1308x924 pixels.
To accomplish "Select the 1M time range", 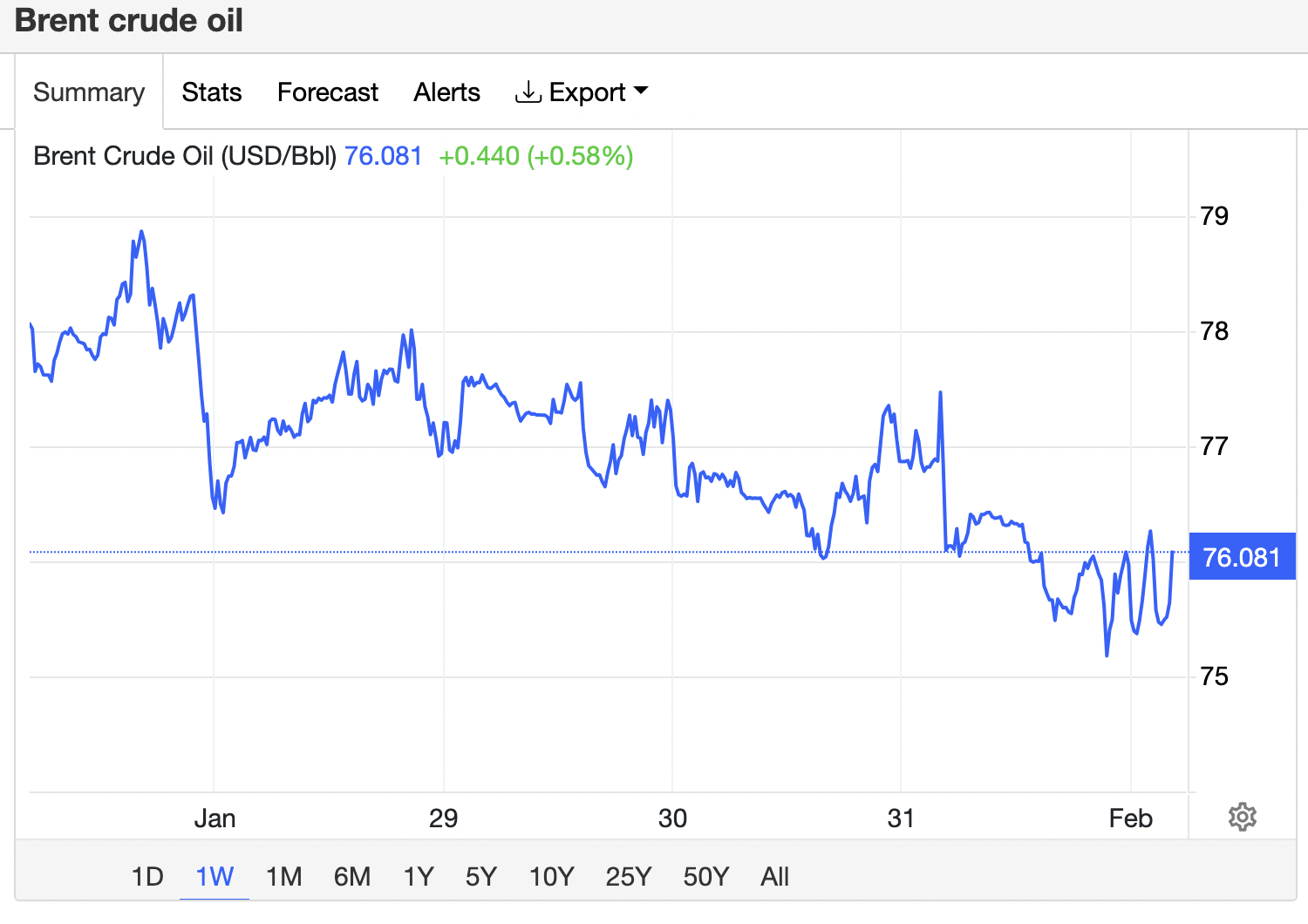I will click(283, 876).
